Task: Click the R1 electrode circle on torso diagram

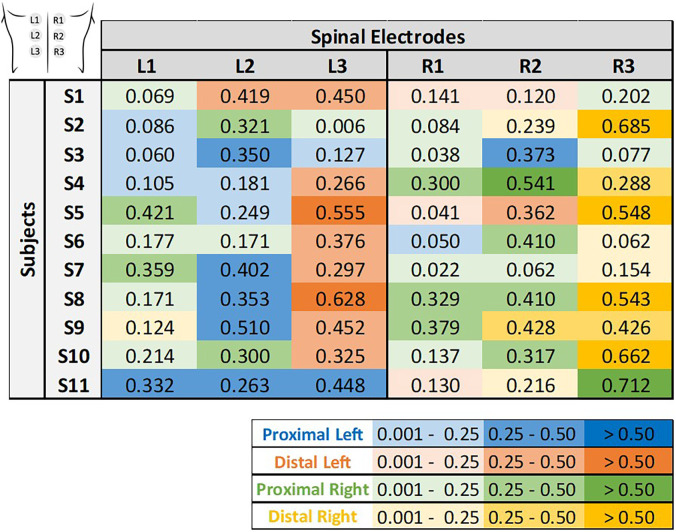Action: [x=58, y=20]
